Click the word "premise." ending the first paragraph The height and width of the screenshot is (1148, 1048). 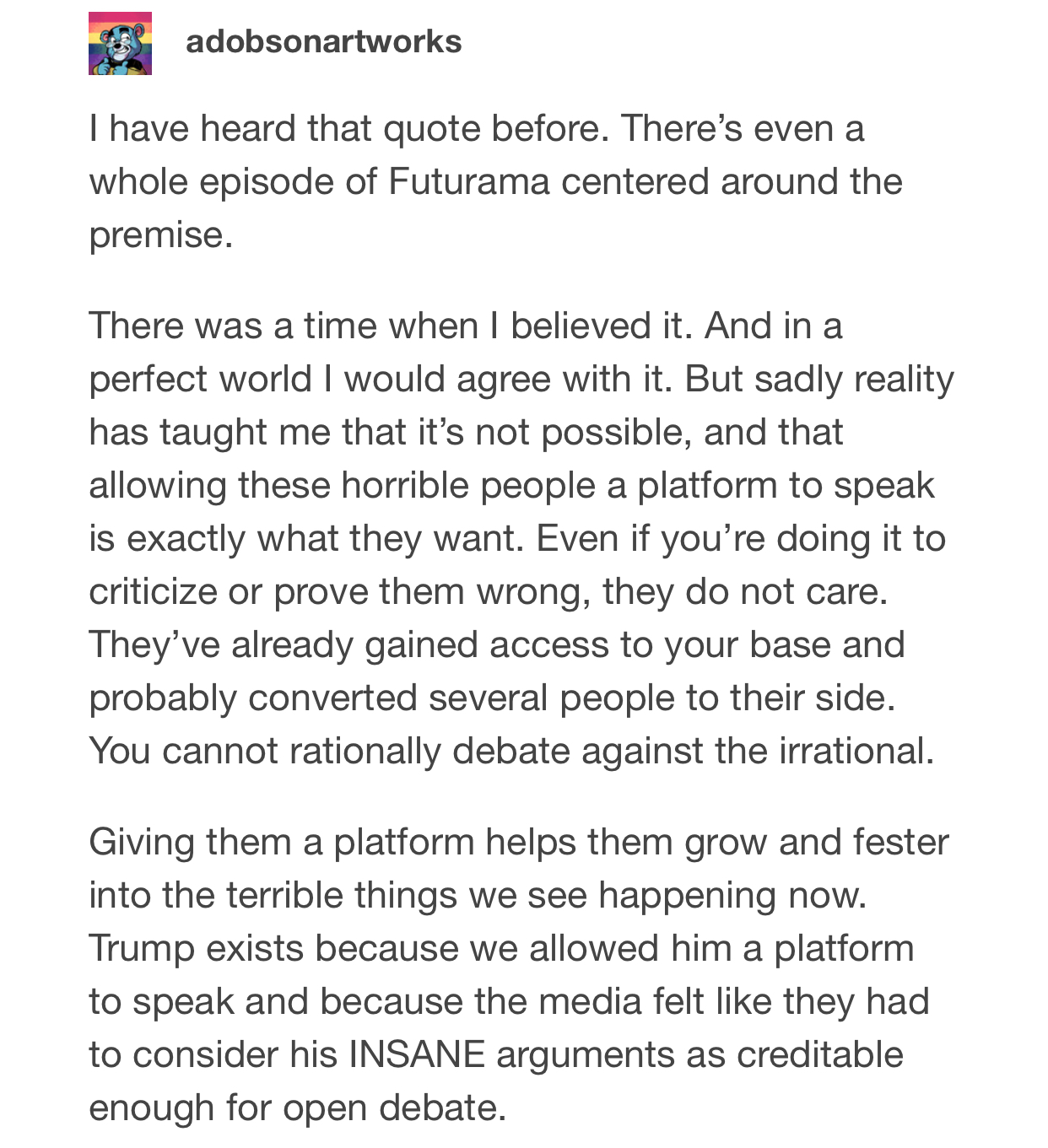160,236
